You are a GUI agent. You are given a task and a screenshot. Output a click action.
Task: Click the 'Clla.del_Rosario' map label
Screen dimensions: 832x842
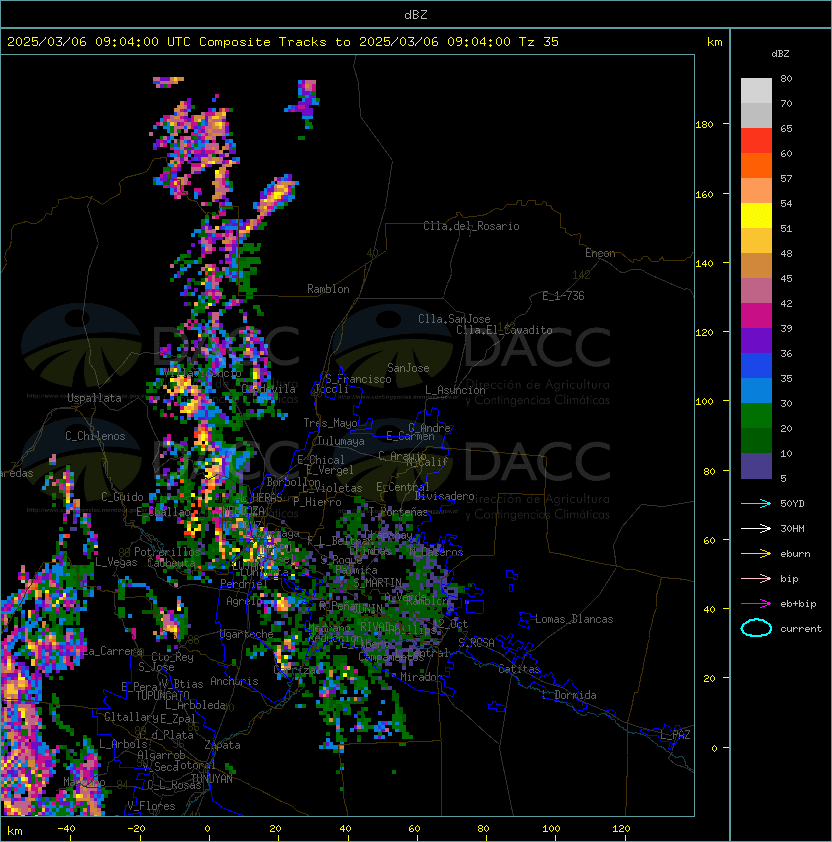[471, 226]
